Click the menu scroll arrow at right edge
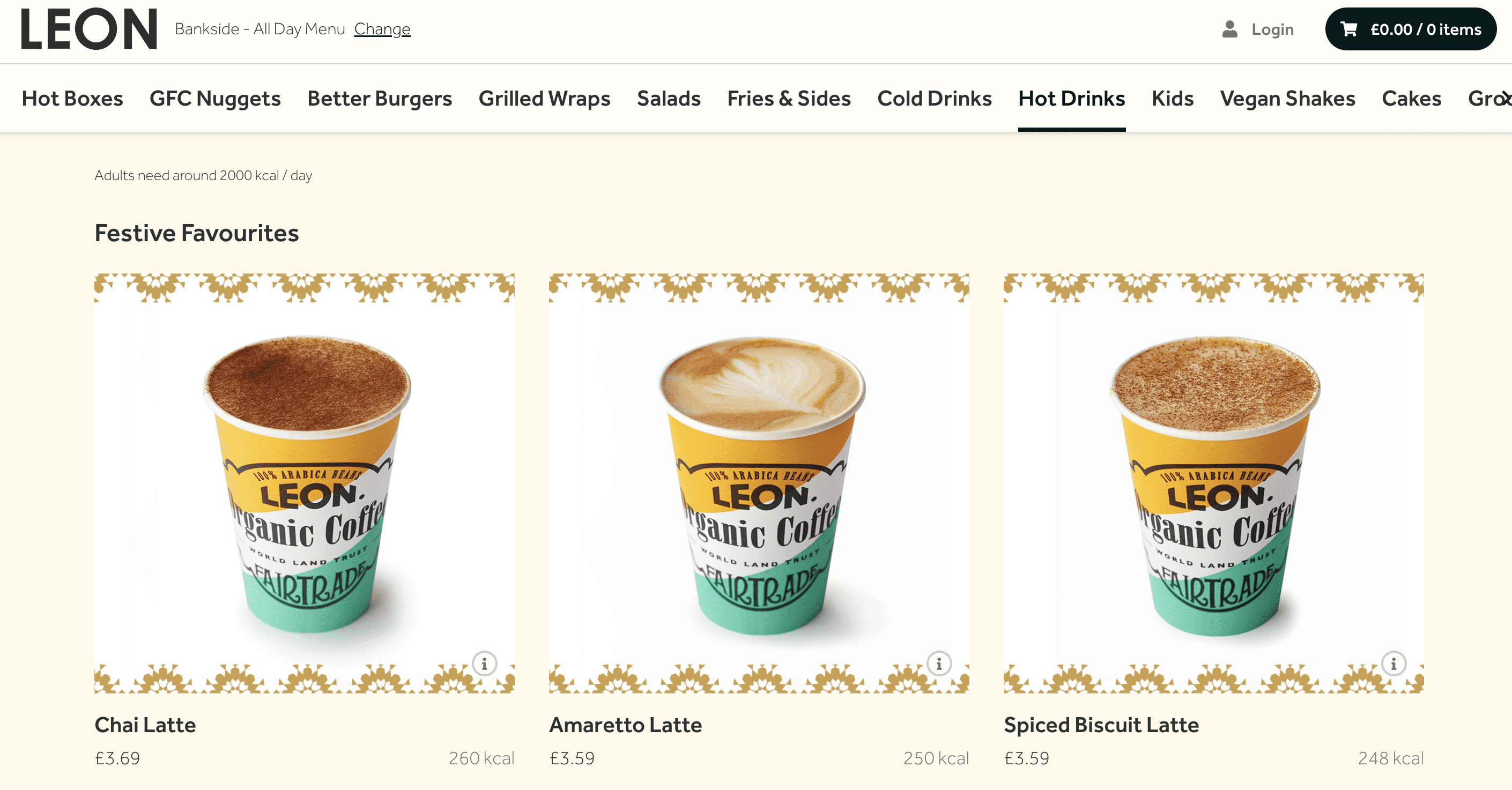Viewport: 1512px width, 790px height. tap(1506, 98)
